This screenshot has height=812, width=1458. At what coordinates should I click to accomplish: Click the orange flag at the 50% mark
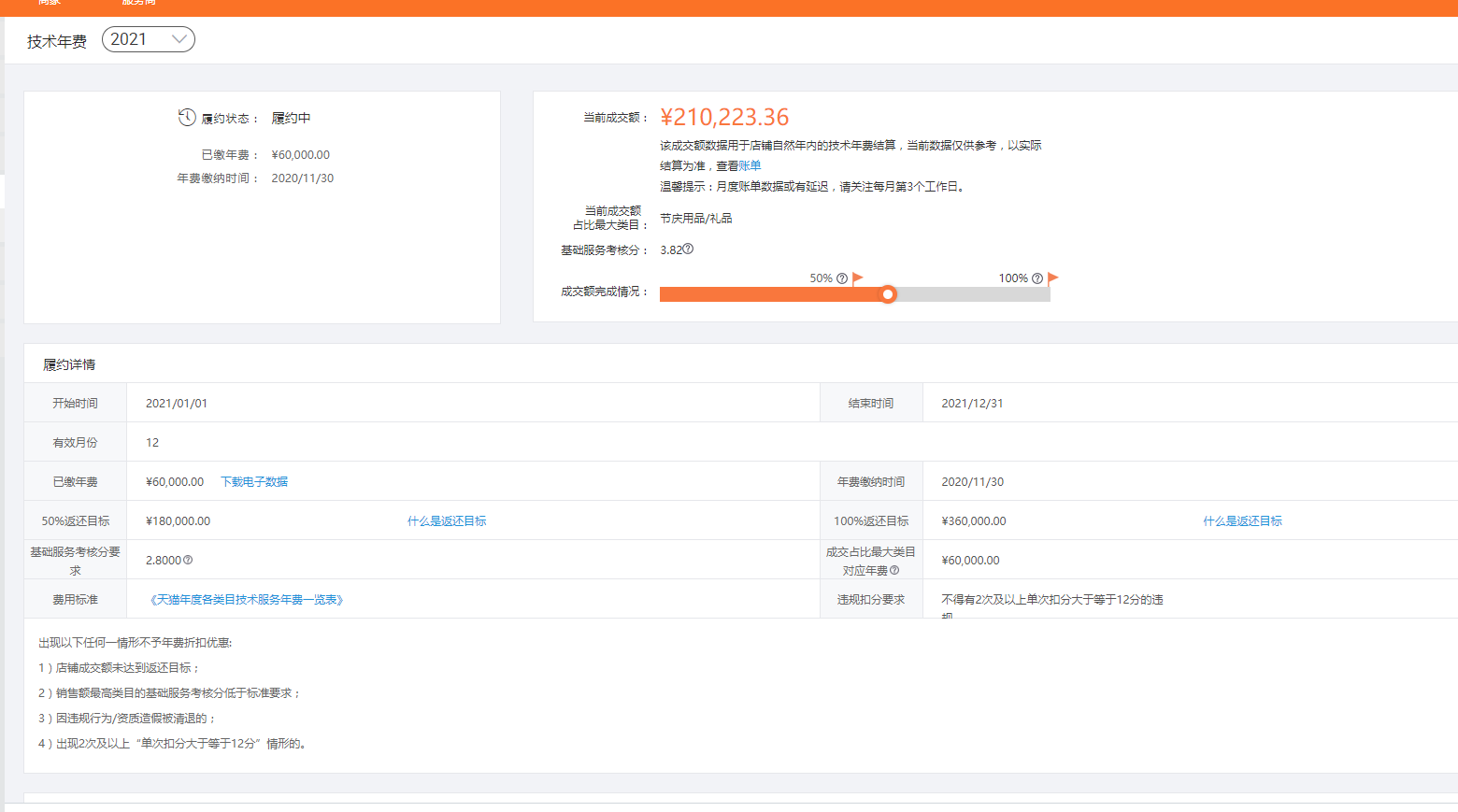(x=858, y=278)
